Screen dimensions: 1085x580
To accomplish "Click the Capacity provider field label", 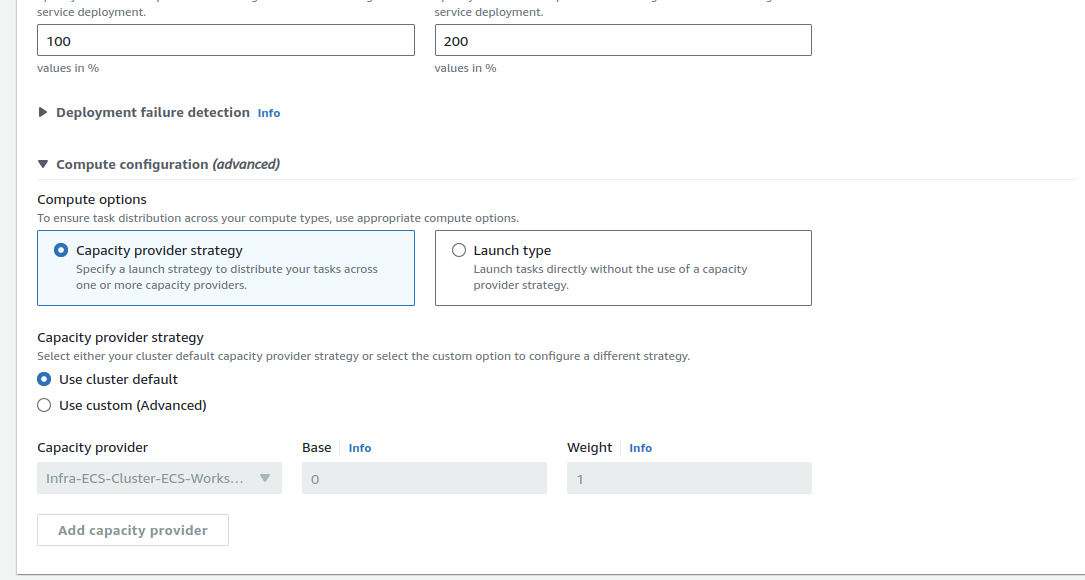I will [92, 448].
